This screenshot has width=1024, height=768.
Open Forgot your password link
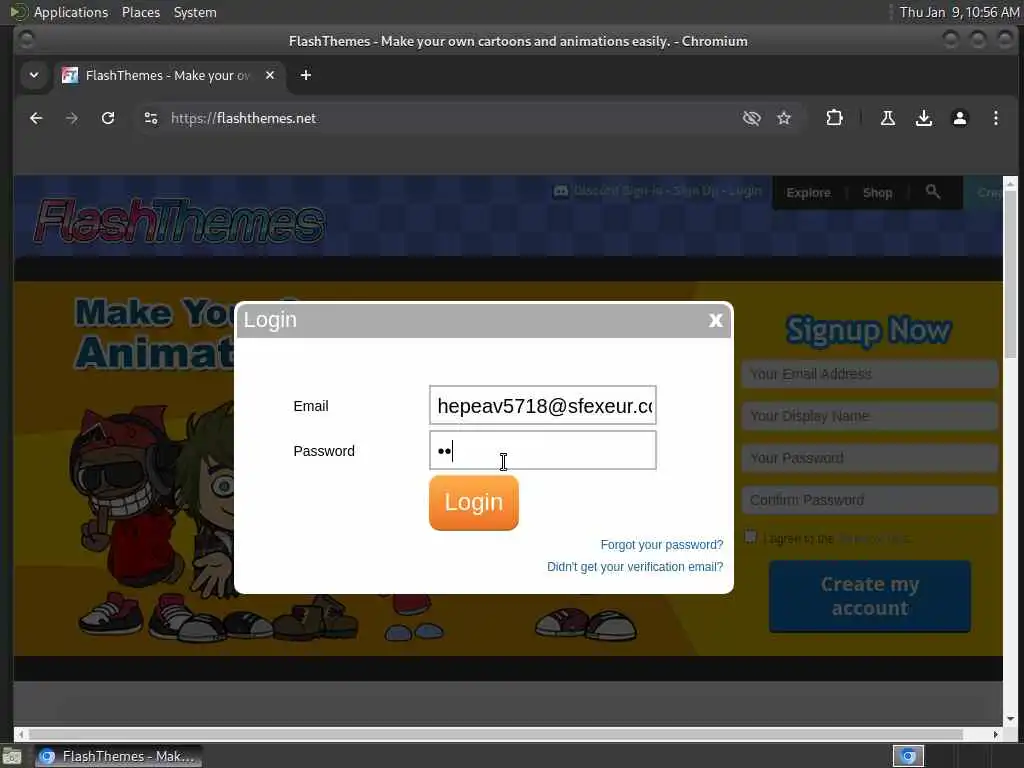[662, 545]
